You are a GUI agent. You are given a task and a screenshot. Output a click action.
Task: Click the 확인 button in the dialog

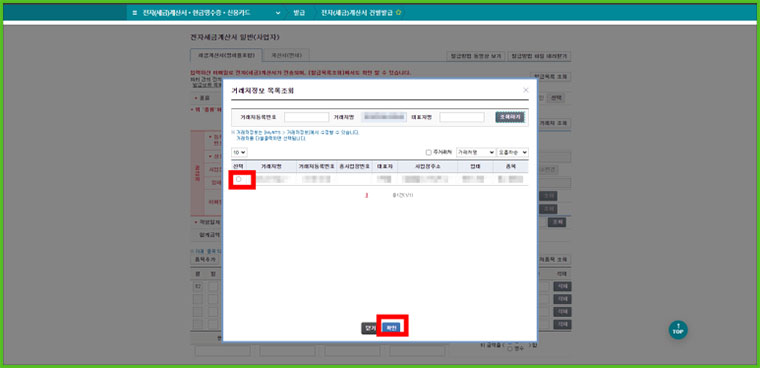(x=392, y=328)
